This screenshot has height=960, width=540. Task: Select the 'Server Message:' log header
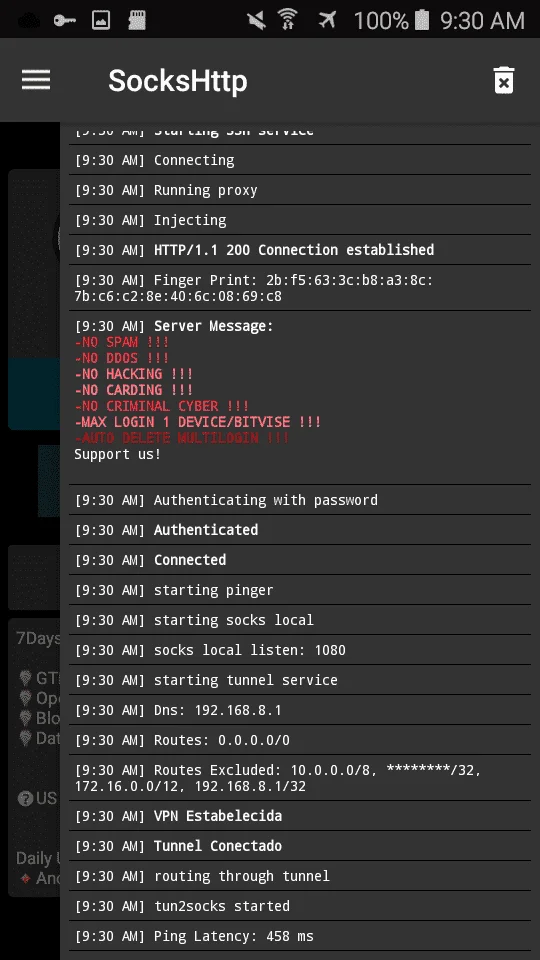[213, 326]
